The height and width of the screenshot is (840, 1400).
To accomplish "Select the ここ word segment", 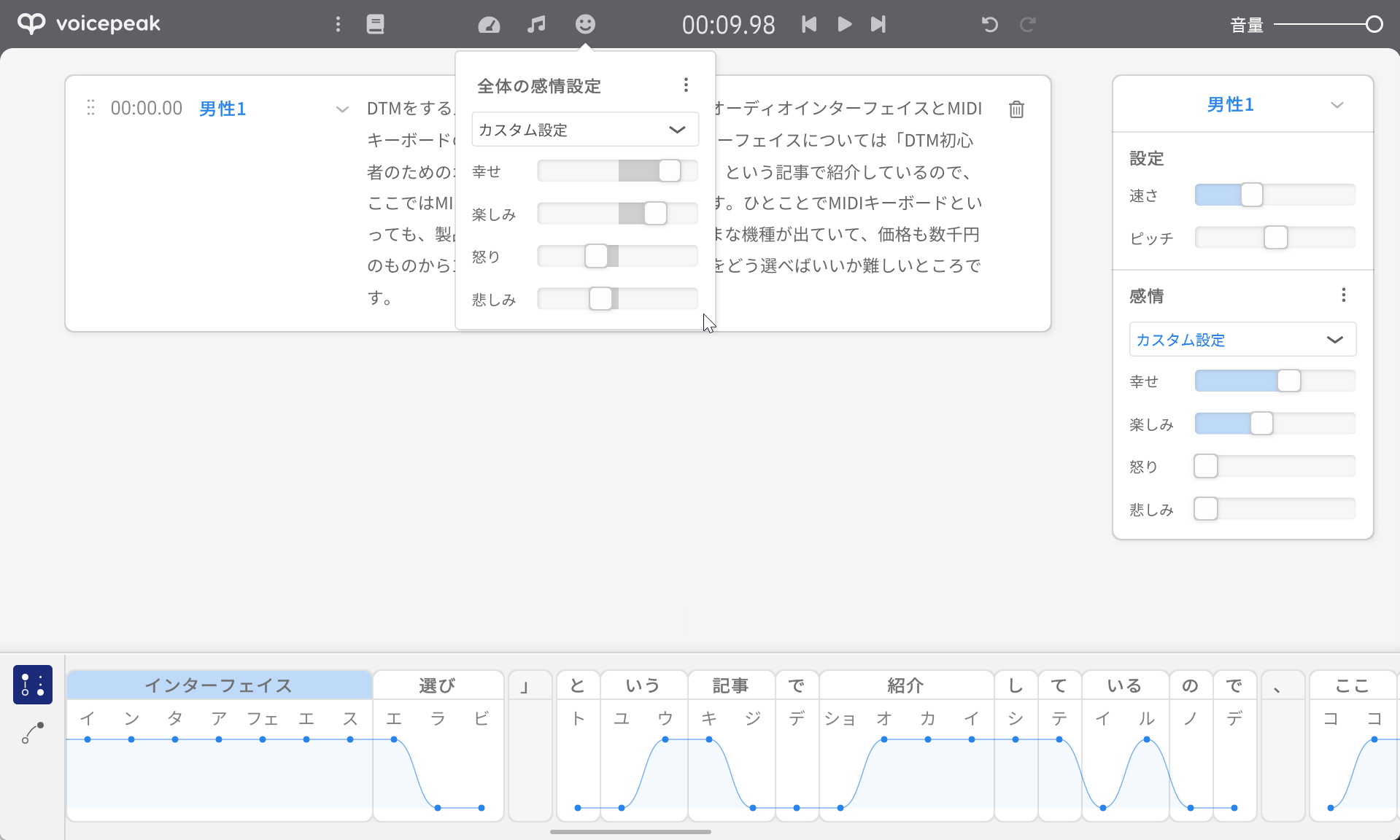I will point(1353,685).
